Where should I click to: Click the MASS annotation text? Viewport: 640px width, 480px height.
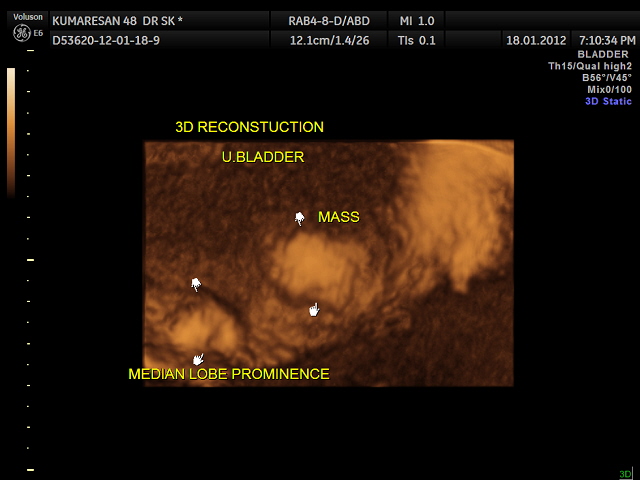click(x=338, y=217)
